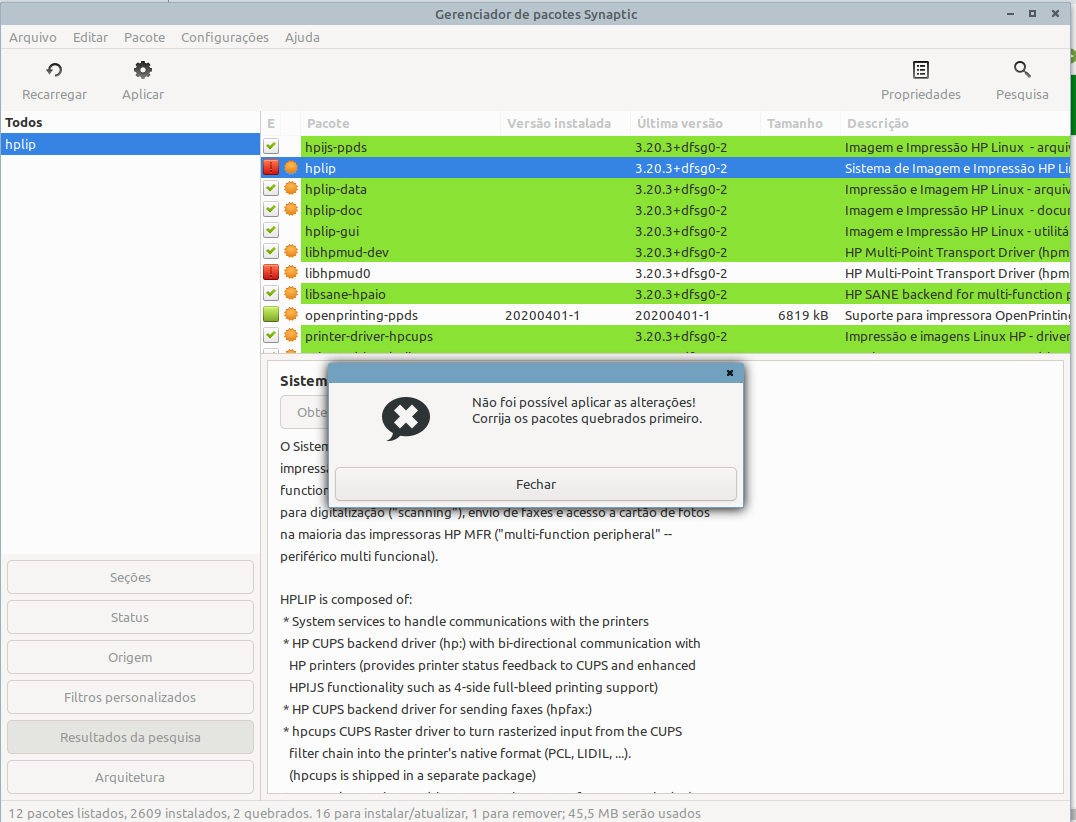Toggle the status checkbox for libhpmud-dev
This screenshot has height=822, width=1076.
click(x=271, y=252)
